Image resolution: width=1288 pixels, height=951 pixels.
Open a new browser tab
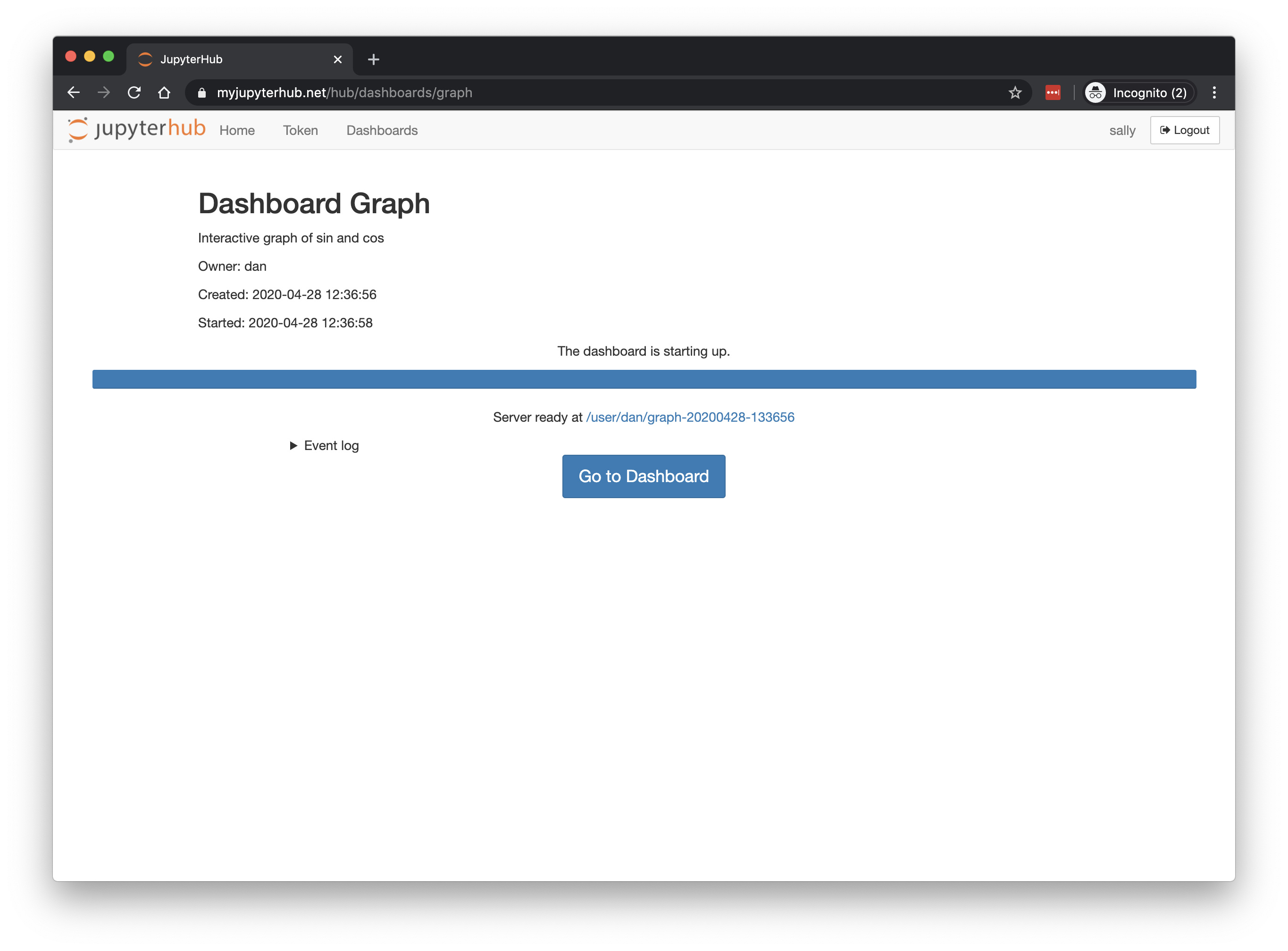[x=373, y=59]
